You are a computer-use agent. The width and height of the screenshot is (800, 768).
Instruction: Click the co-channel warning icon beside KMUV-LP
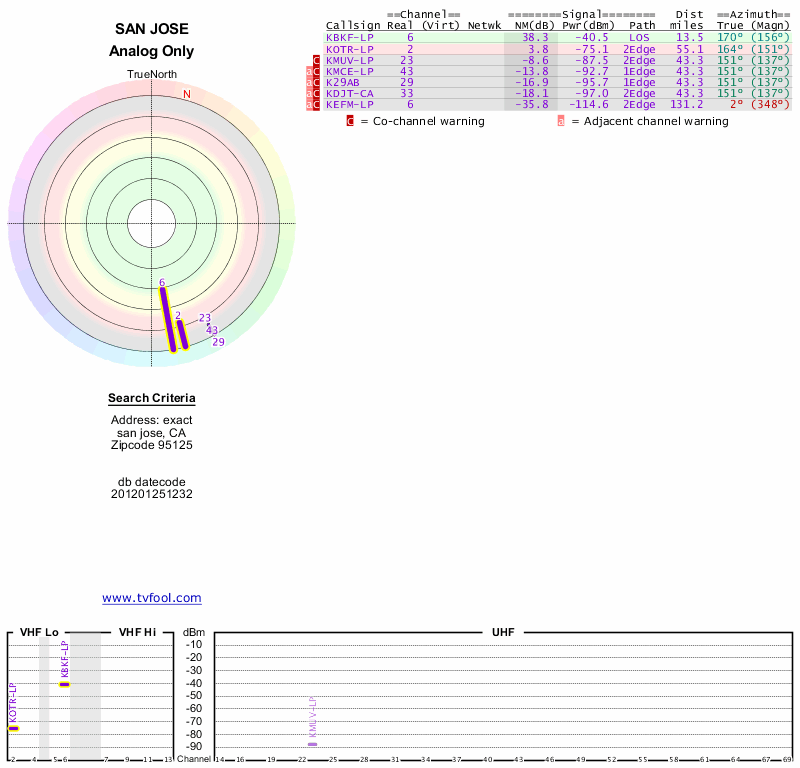[x=317, y=61]
